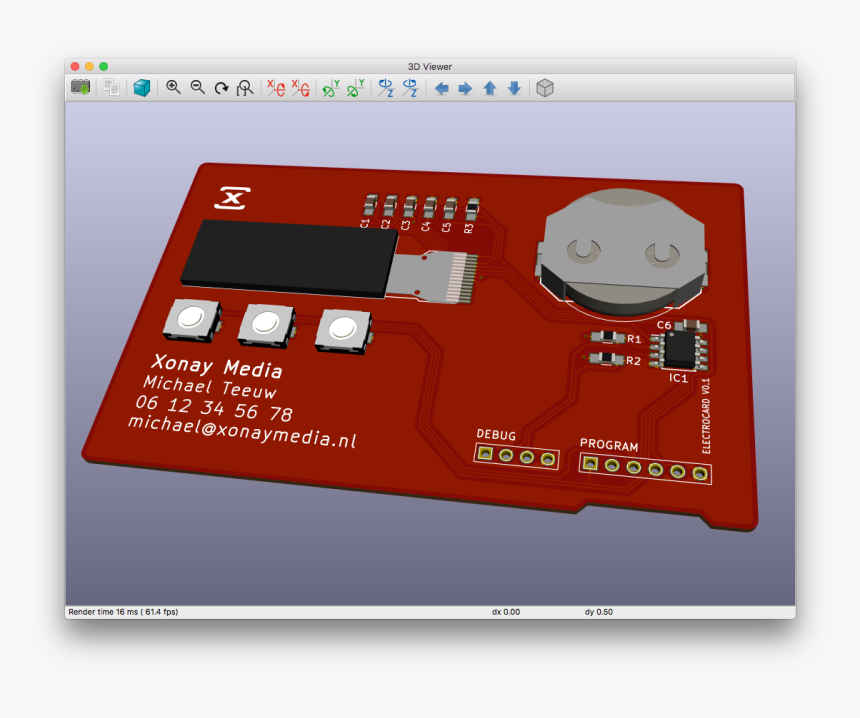Zoom in using the magnifier plus icon
This screenshot has height=718, width=860.
coord(173,88)
